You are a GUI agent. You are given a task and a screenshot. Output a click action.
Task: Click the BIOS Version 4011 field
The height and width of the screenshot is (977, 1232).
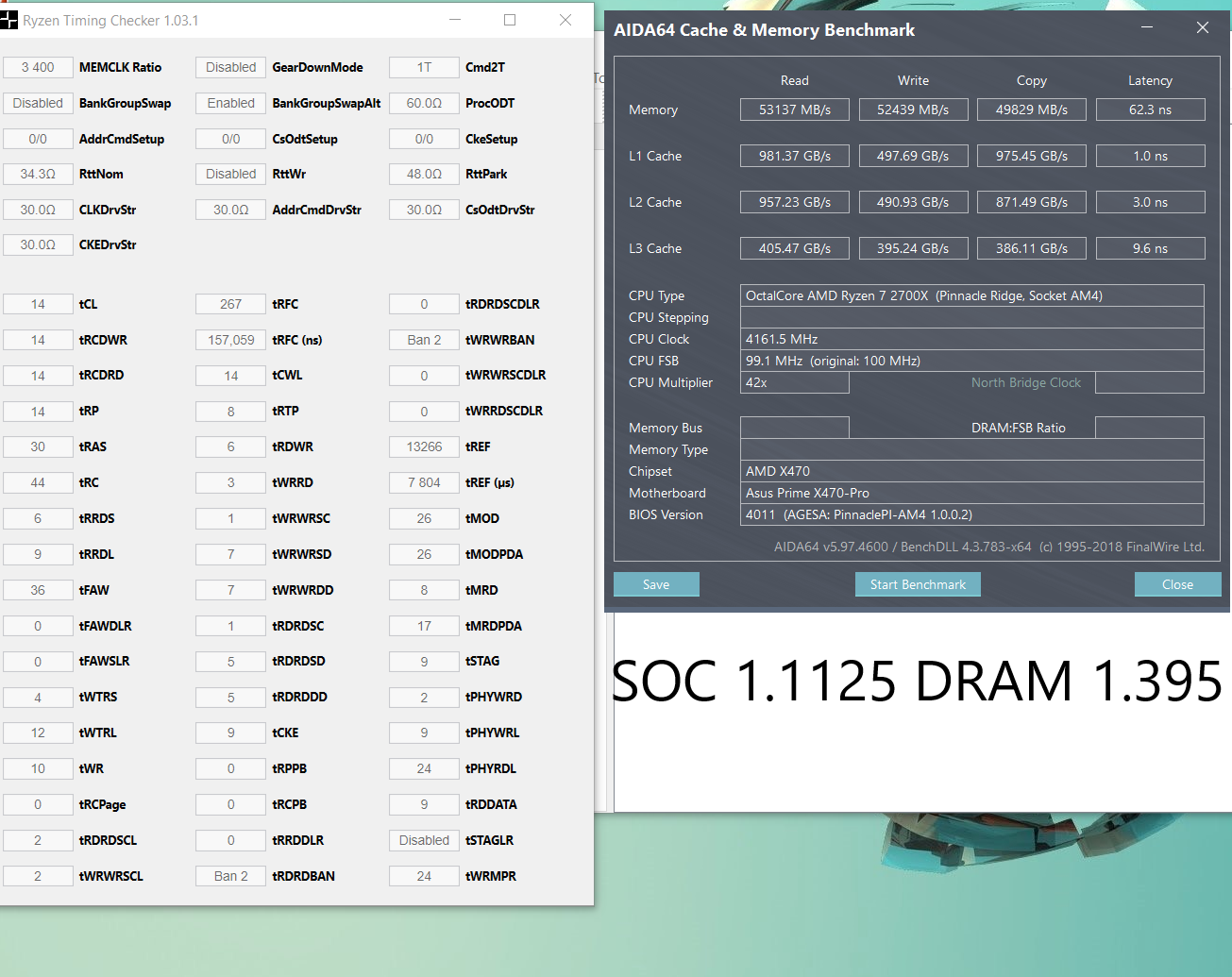pyautogui.click(x=972, y=514)
